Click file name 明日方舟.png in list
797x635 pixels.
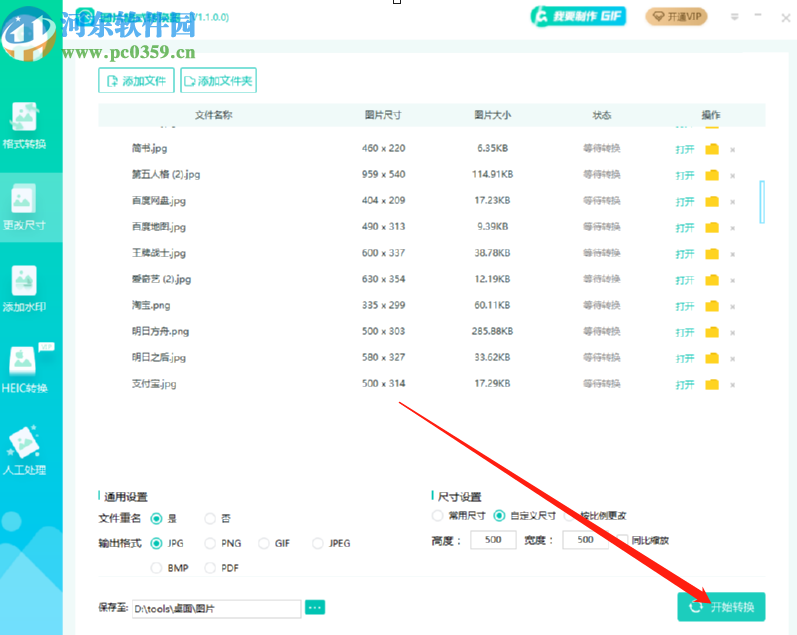(161, 331)
